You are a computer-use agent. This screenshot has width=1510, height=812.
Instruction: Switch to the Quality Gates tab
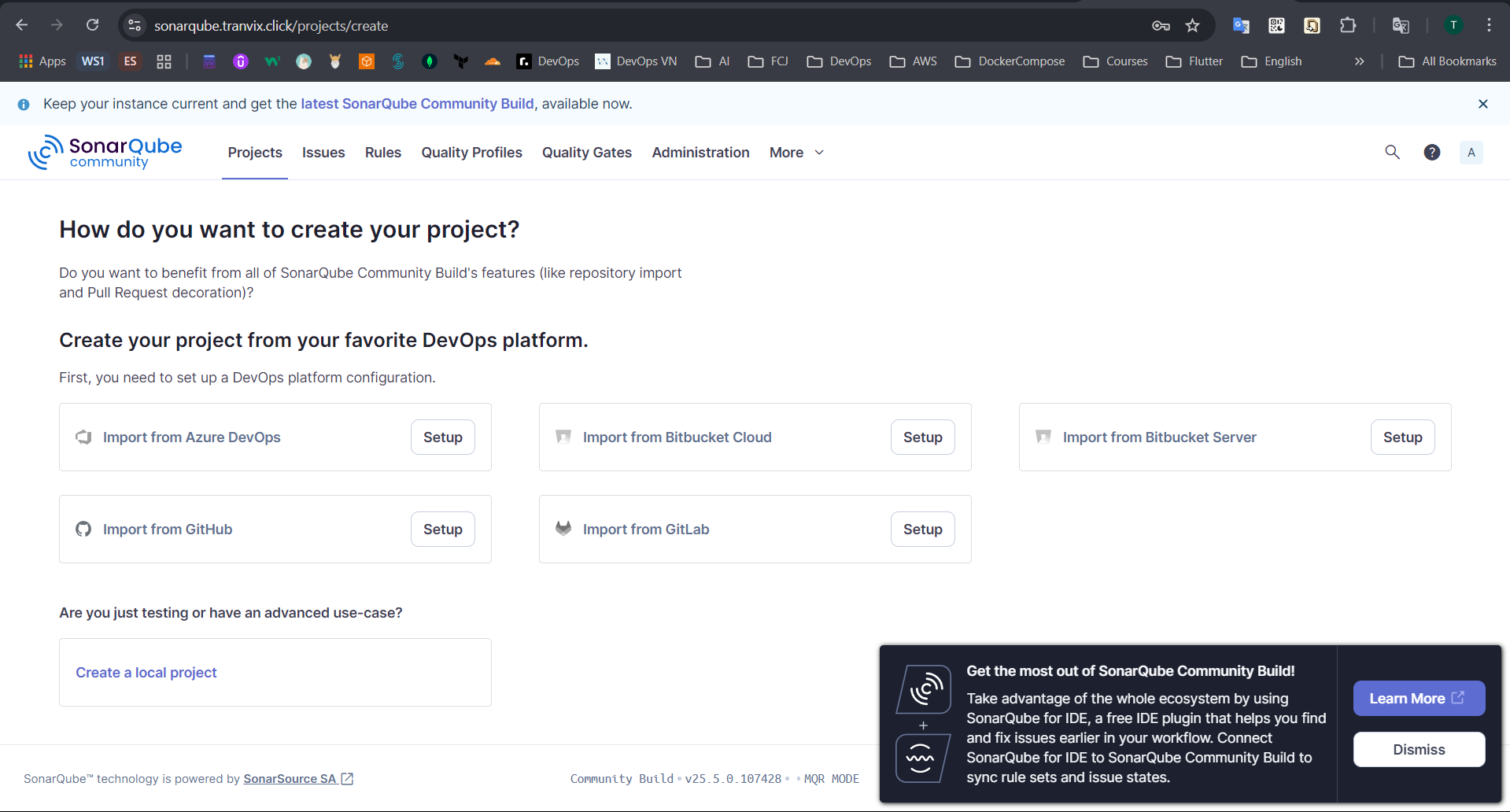click(x=586, y=153)
